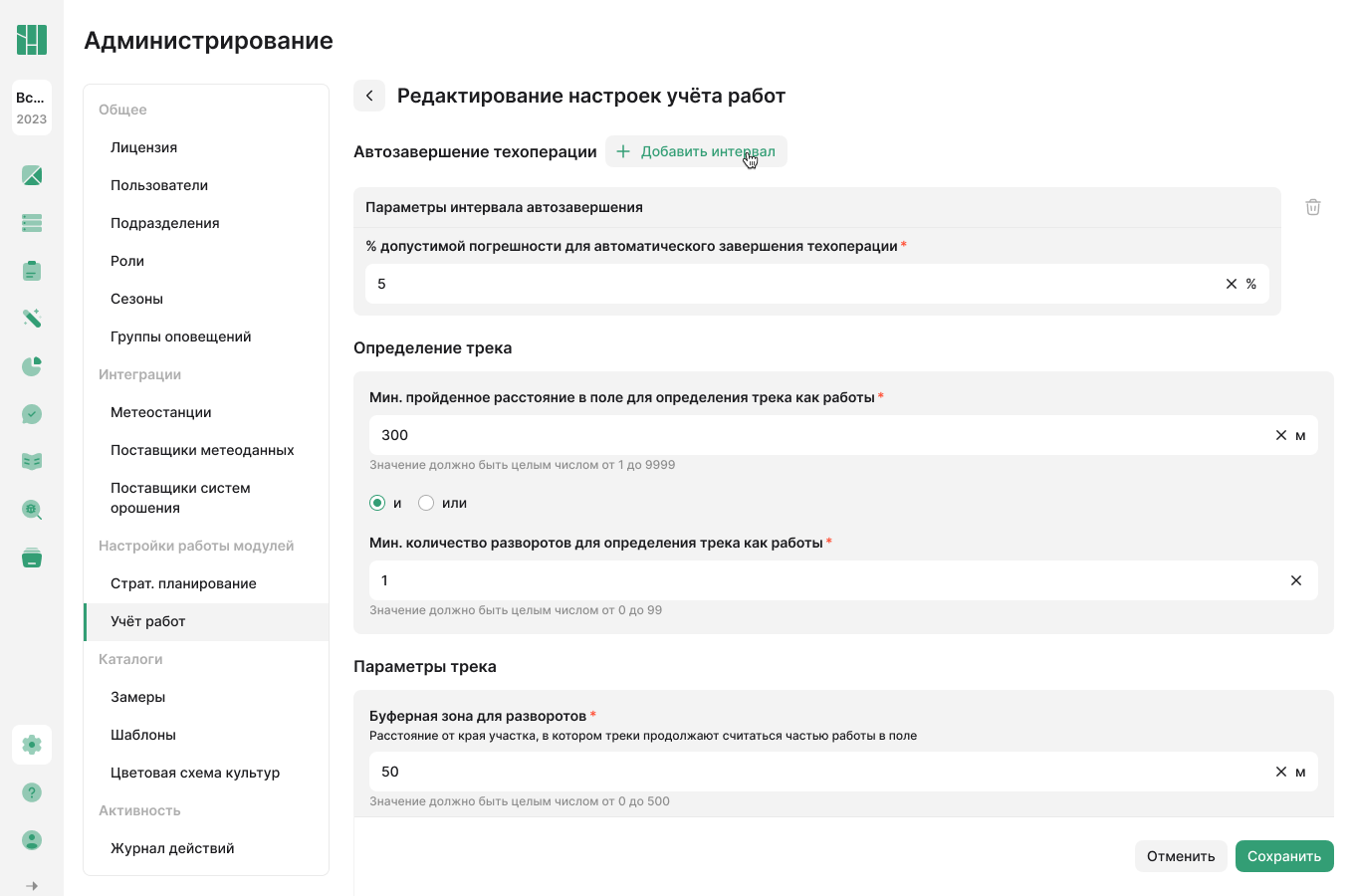The height and width of the screenshot is (896, 1354).
Task: Click the back arrow beside the page title
Action: point(369,96)
